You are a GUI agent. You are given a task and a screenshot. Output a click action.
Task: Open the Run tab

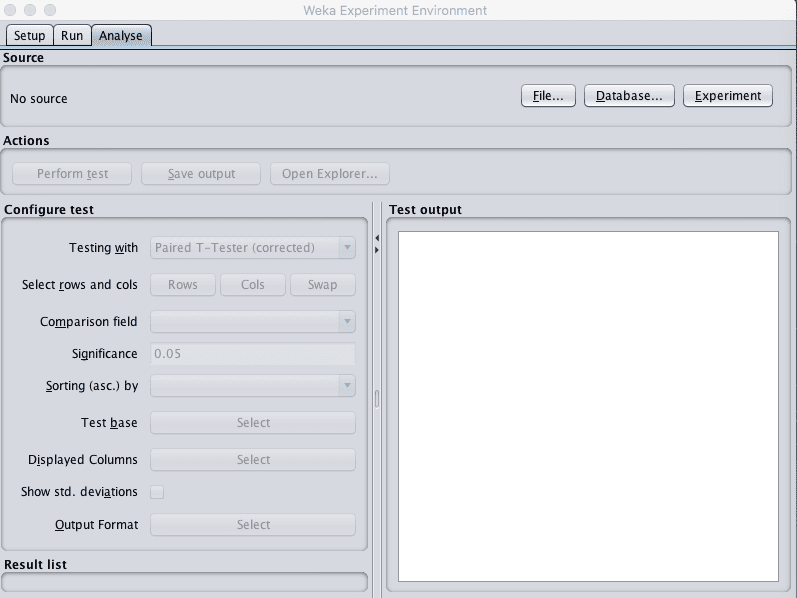click(72, 36)
